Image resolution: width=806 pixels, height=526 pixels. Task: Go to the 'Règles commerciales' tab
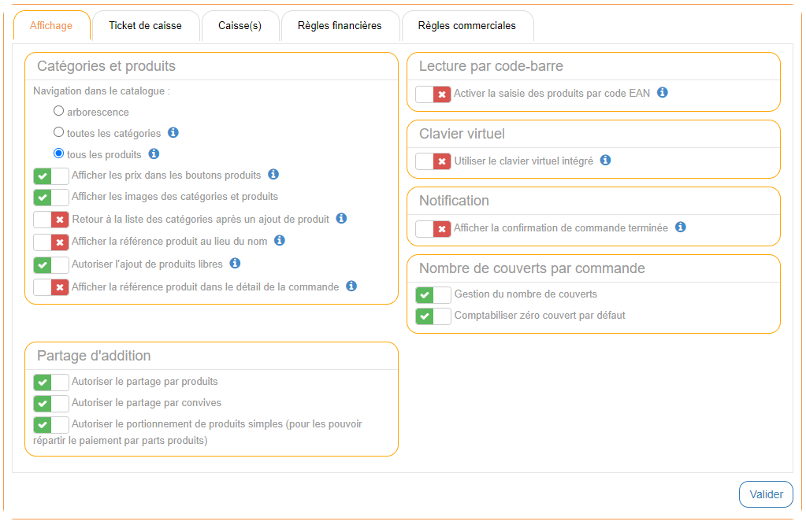[x=466, y=26]
